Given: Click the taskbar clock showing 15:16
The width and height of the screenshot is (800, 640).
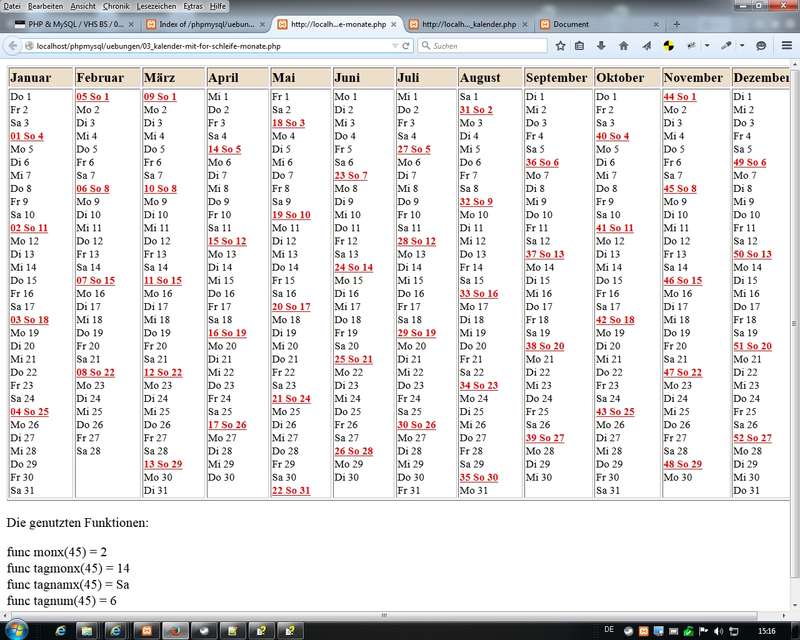Looking at the screenshot, I should (x=766, y=631).
